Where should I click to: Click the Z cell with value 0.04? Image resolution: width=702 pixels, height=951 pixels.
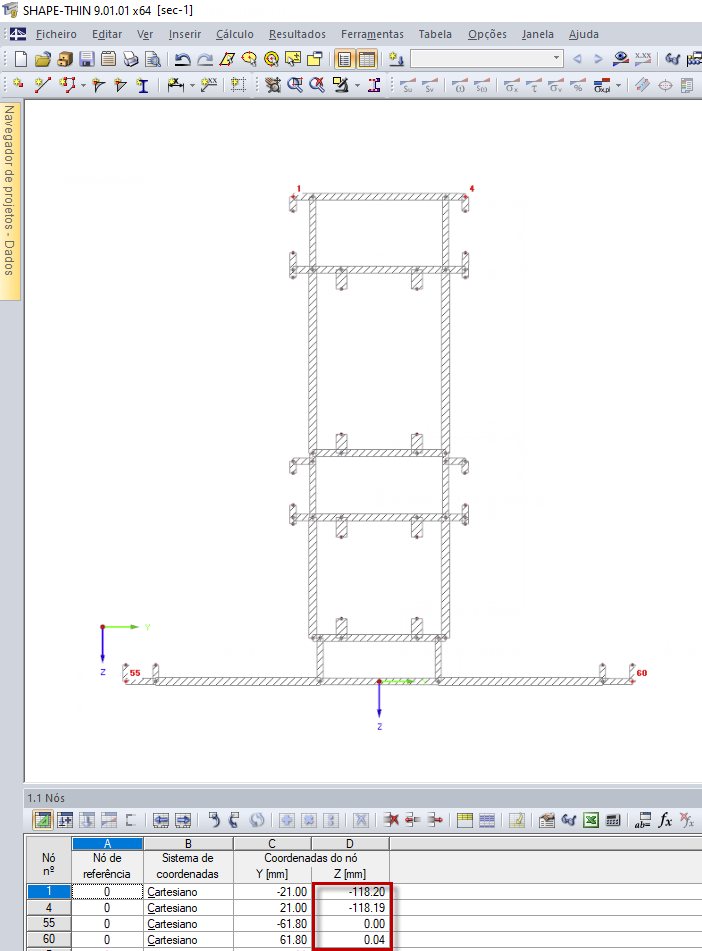point(350,939)
